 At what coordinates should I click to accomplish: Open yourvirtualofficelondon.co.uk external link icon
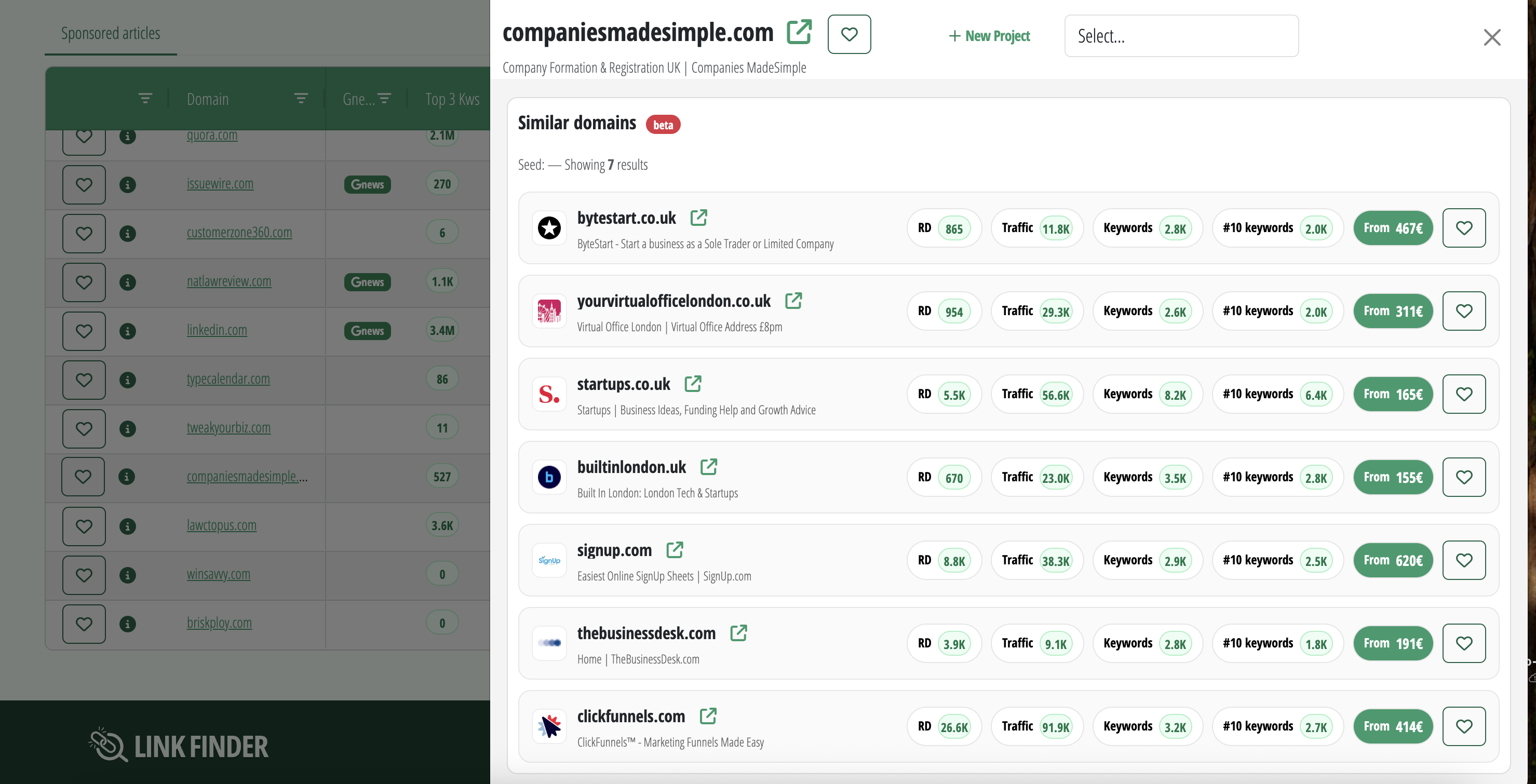[x=793, y=301]
